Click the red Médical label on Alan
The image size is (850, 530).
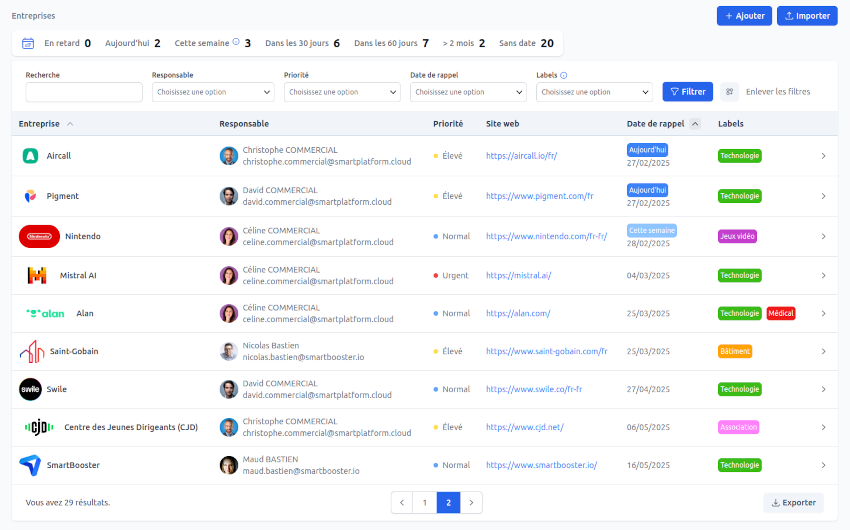click(x=781, y=313)
